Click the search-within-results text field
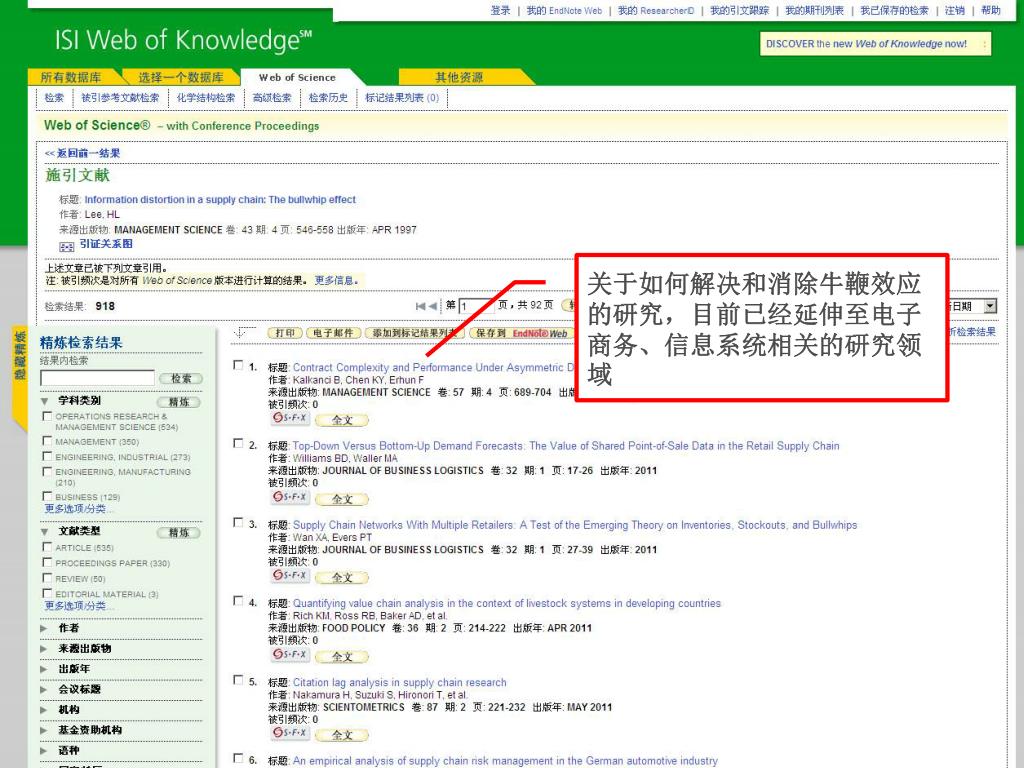Screen dimensions: 1024x768 point(97,378)
